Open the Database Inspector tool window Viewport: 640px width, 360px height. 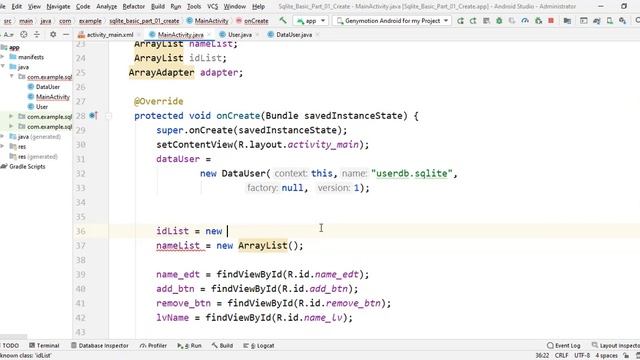[x=100, y=345]
